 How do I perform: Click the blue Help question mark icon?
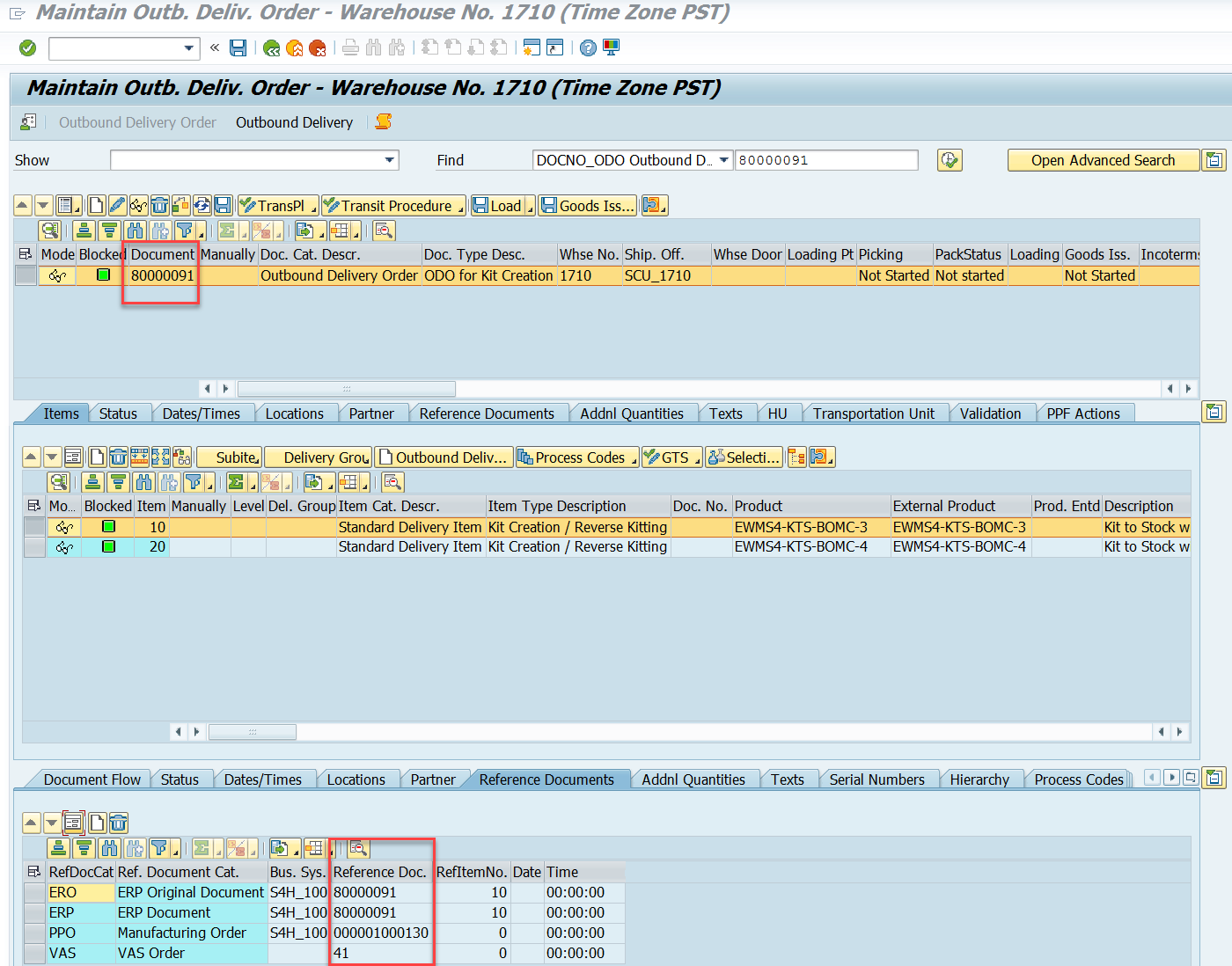coord(588,48)
